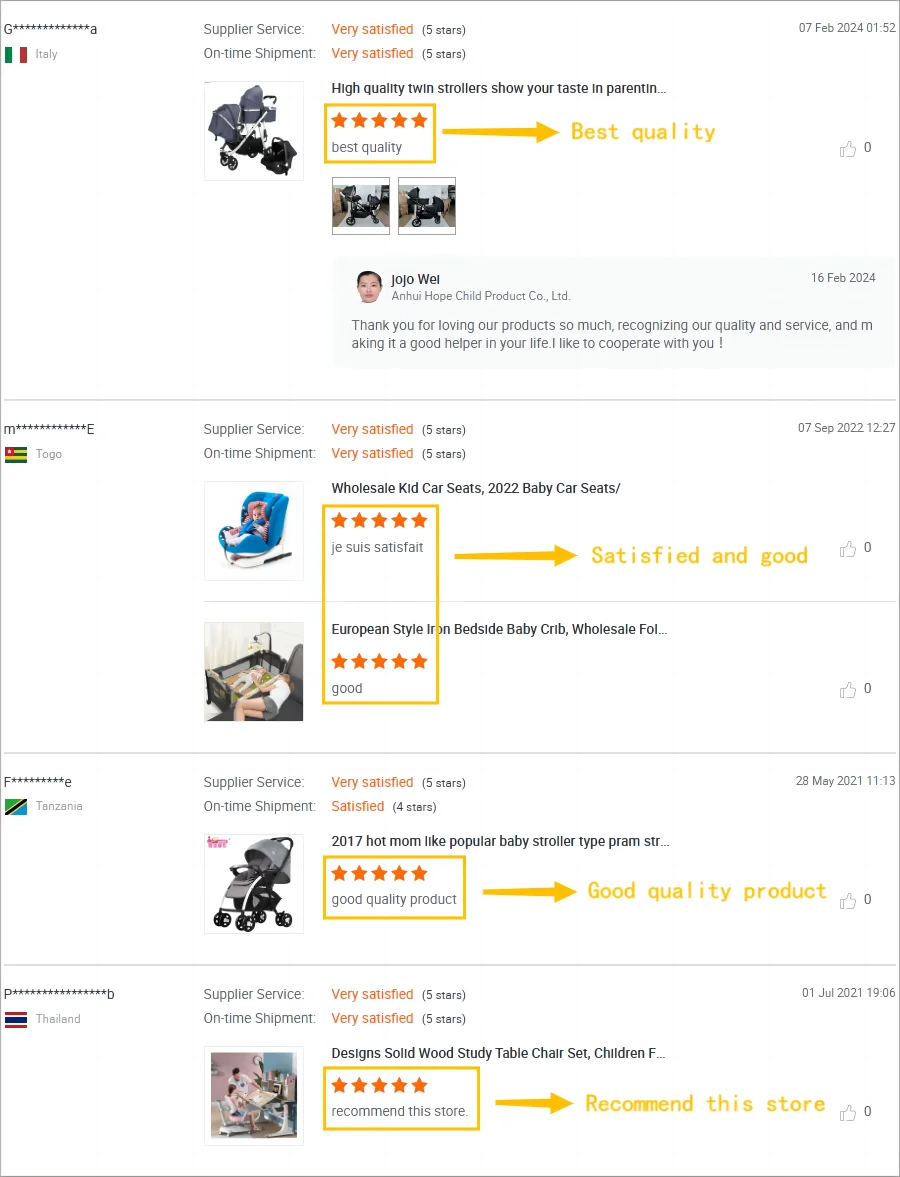Open the study table chair set thumbnail

(254, 1096)
